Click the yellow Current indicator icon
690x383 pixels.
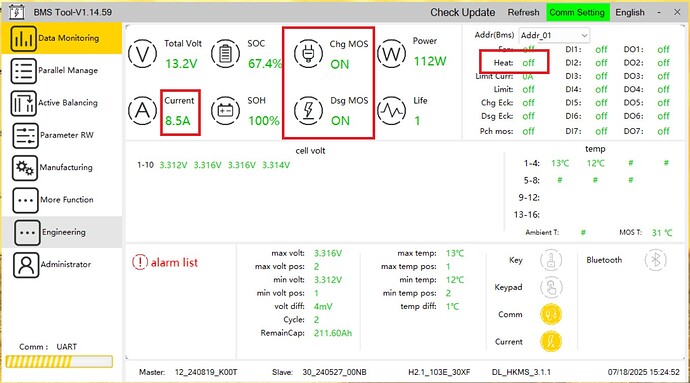551,342
